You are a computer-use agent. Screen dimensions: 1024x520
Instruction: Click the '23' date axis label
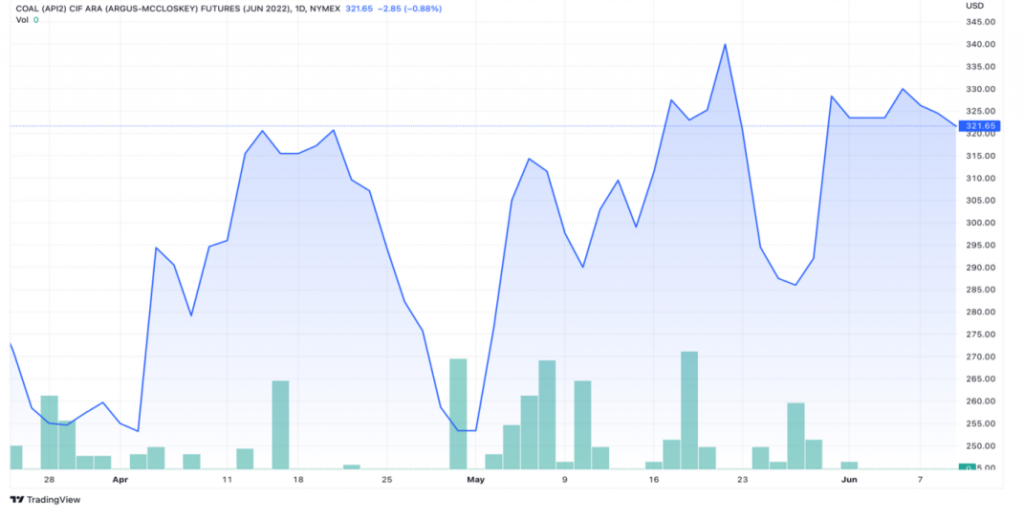(743, 480)
